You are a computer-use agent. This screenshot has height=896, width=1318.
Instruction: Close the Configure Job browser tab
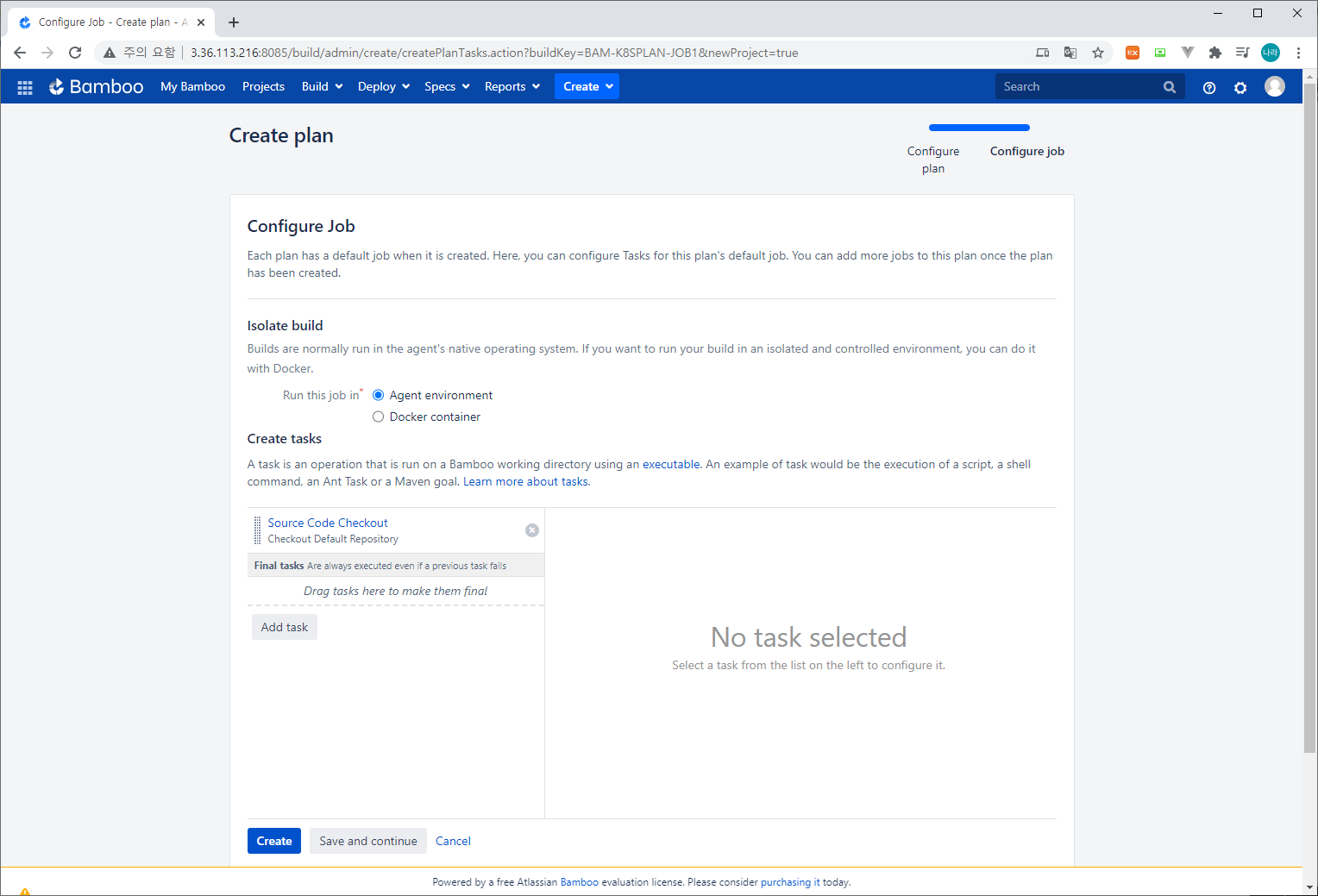[201, 22]
